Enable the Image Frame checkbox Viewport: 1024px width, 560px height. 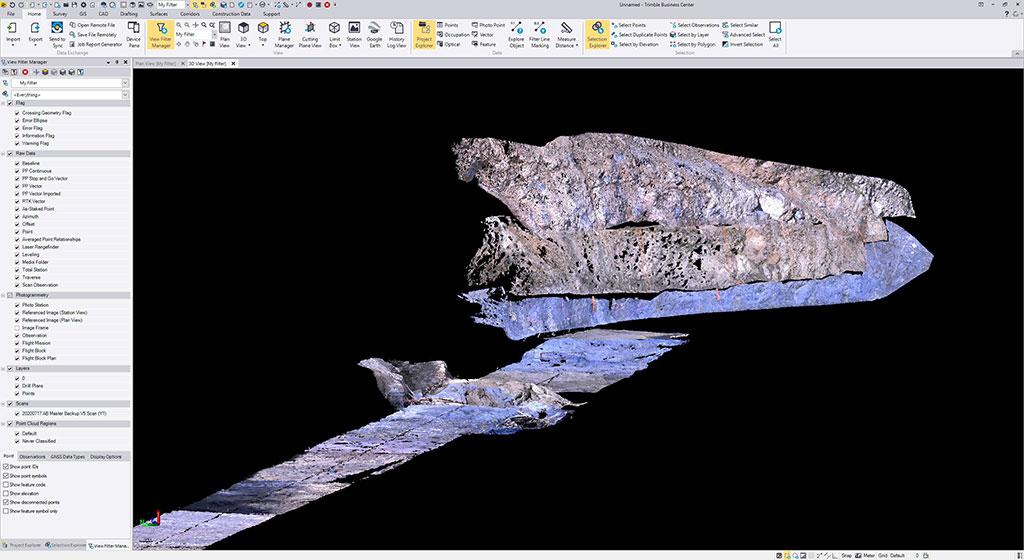[17, 328]
